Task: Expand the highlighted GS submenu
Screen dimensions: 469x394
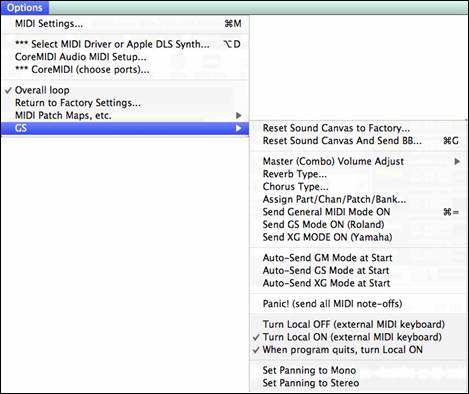Action: click(x=125, y=128)
